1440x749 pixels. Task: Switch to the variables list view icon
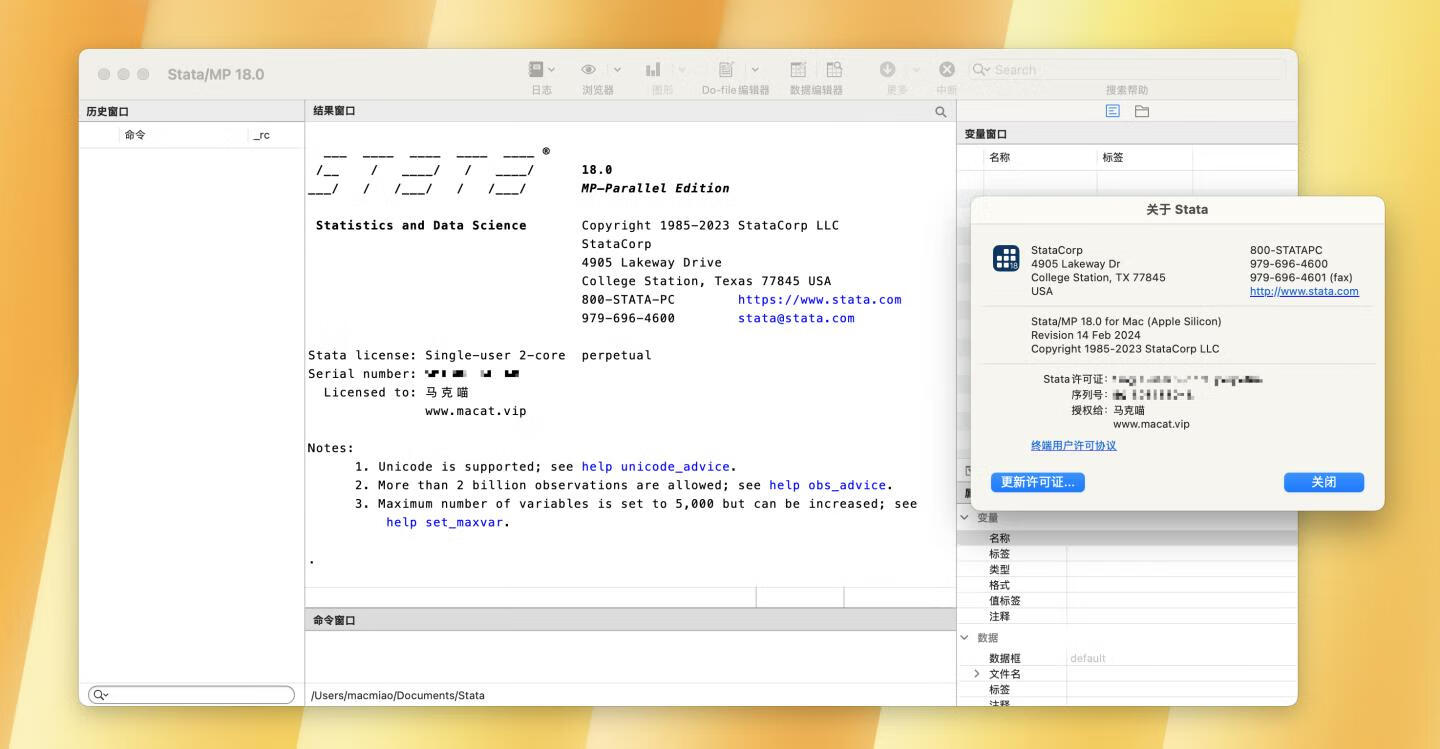tap(1112, 111)
